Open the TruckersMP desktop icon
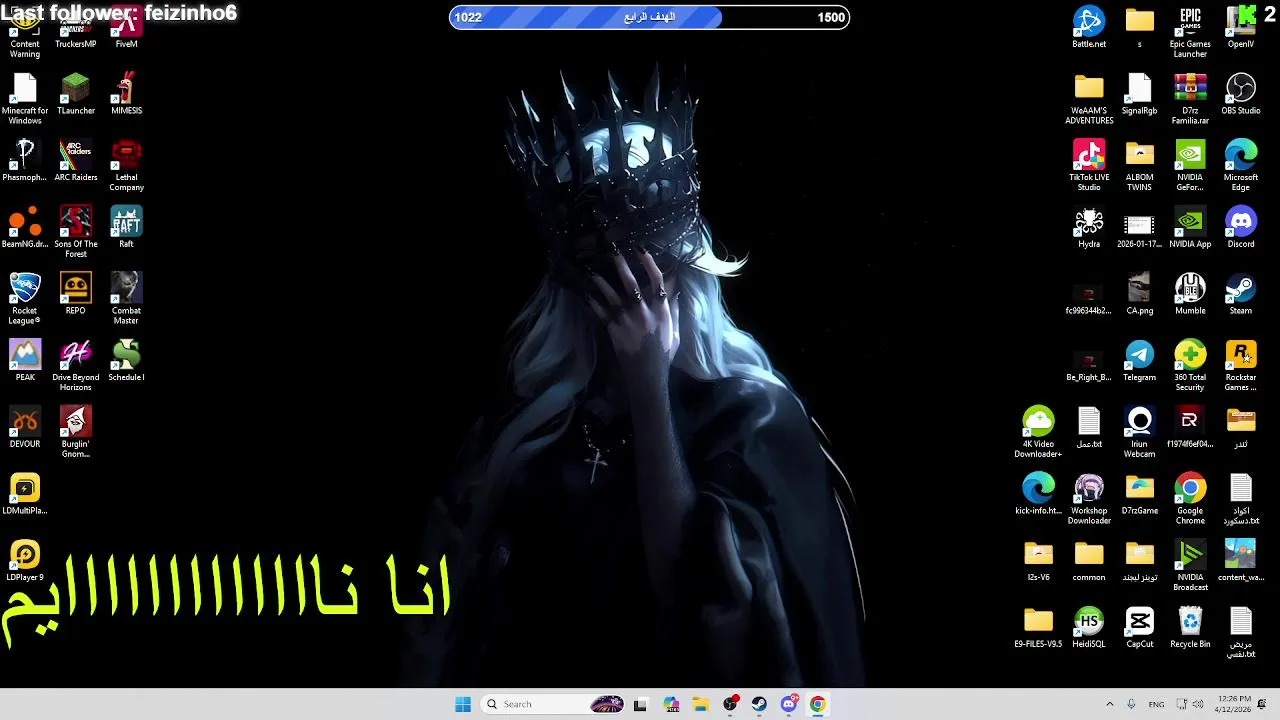 [x=76, y=28]
